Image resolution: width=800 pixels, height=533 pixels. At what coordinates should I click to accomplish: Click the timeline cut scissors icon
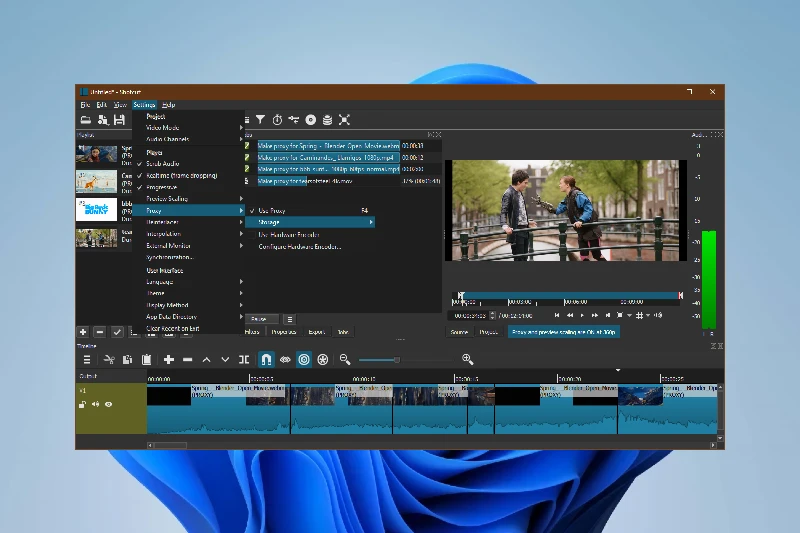tap(109, 360)
